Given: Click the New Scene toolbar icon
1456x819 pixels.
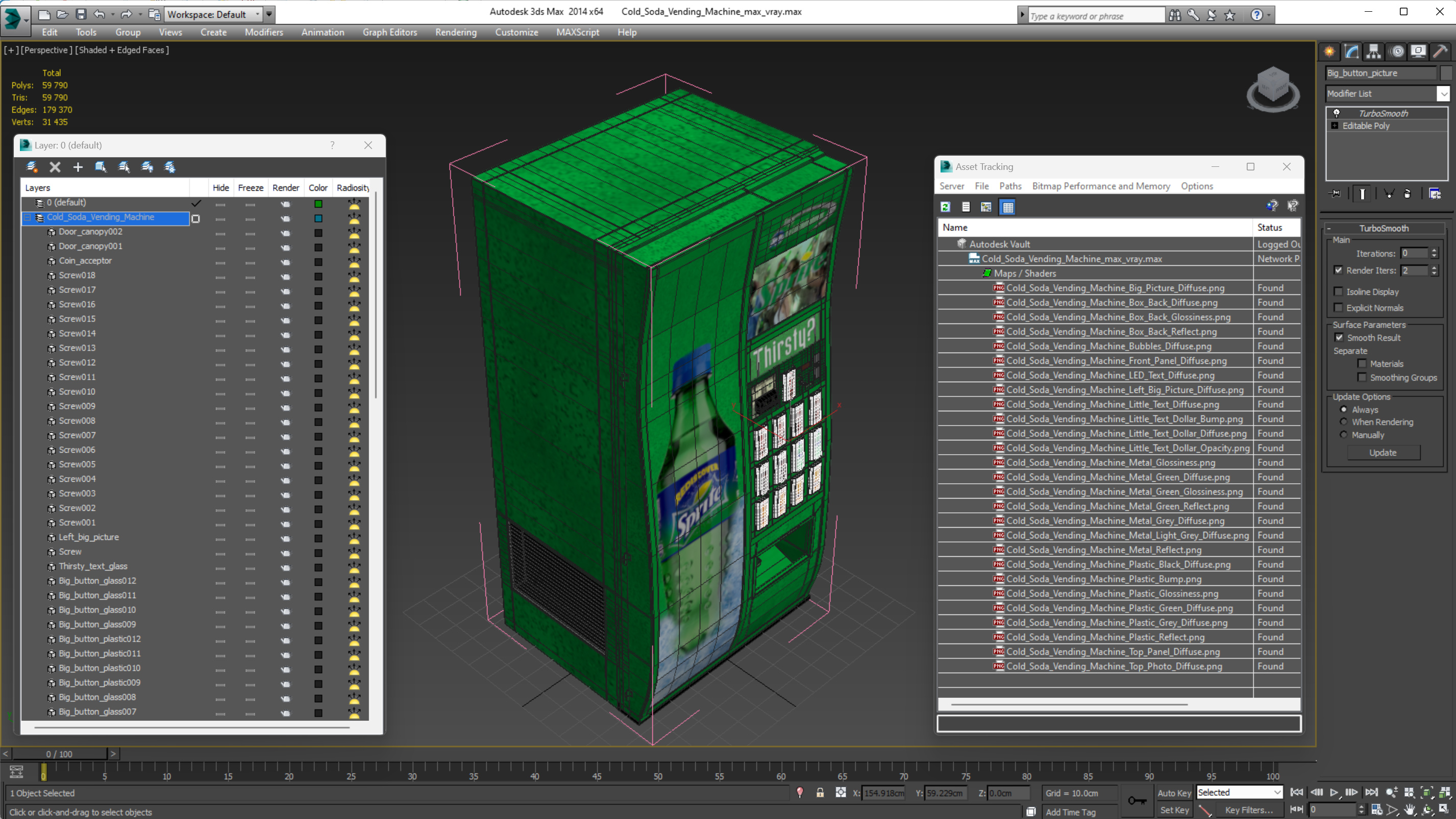Looking at the screenshot, I should pos(44,14).
